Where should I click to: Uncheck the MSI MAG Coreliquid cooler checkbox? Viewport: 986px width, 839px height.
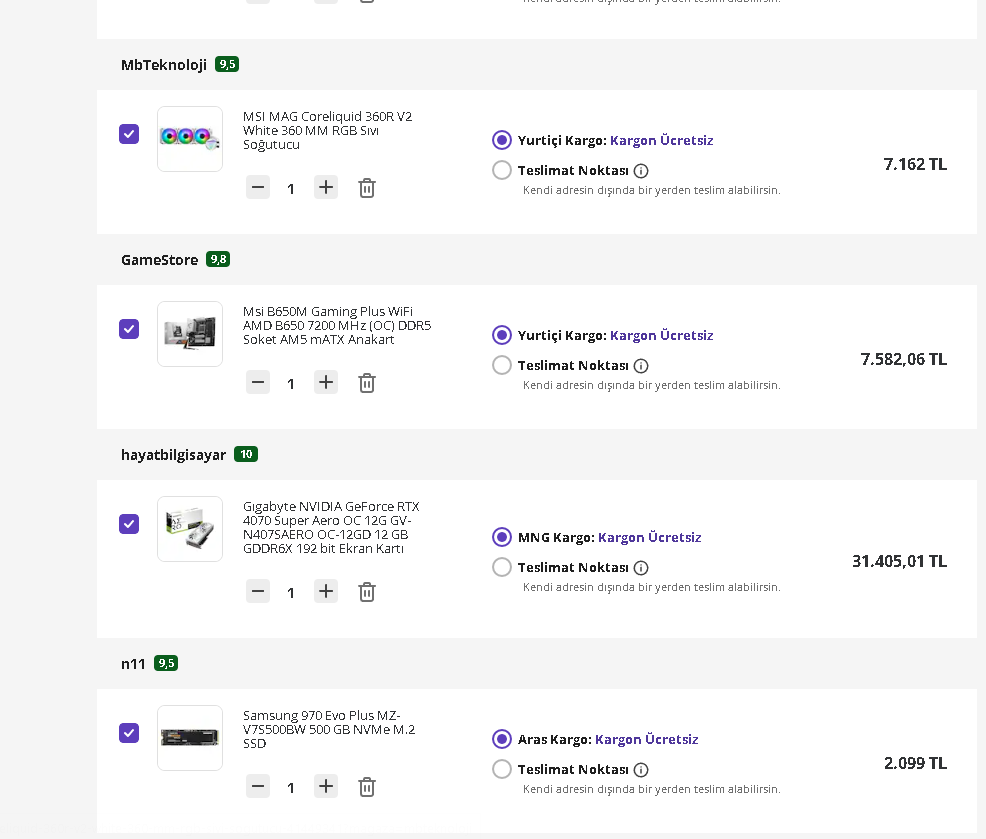pos(129,134)
